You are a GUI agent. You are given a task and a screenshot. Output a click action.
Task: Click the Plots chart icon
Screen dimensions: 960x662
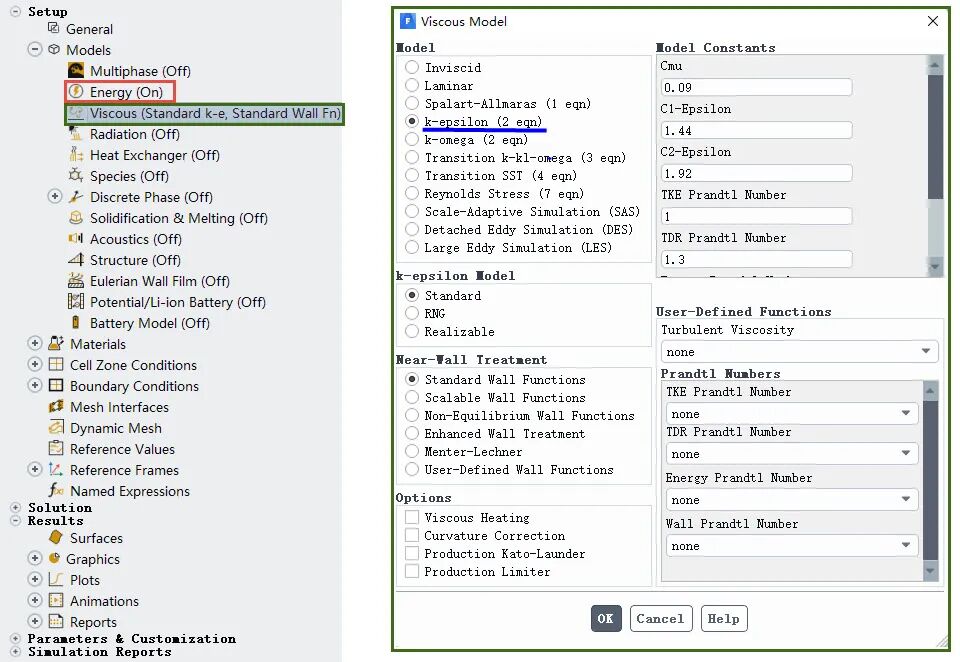pyautogui.click(x=56, y=579)
